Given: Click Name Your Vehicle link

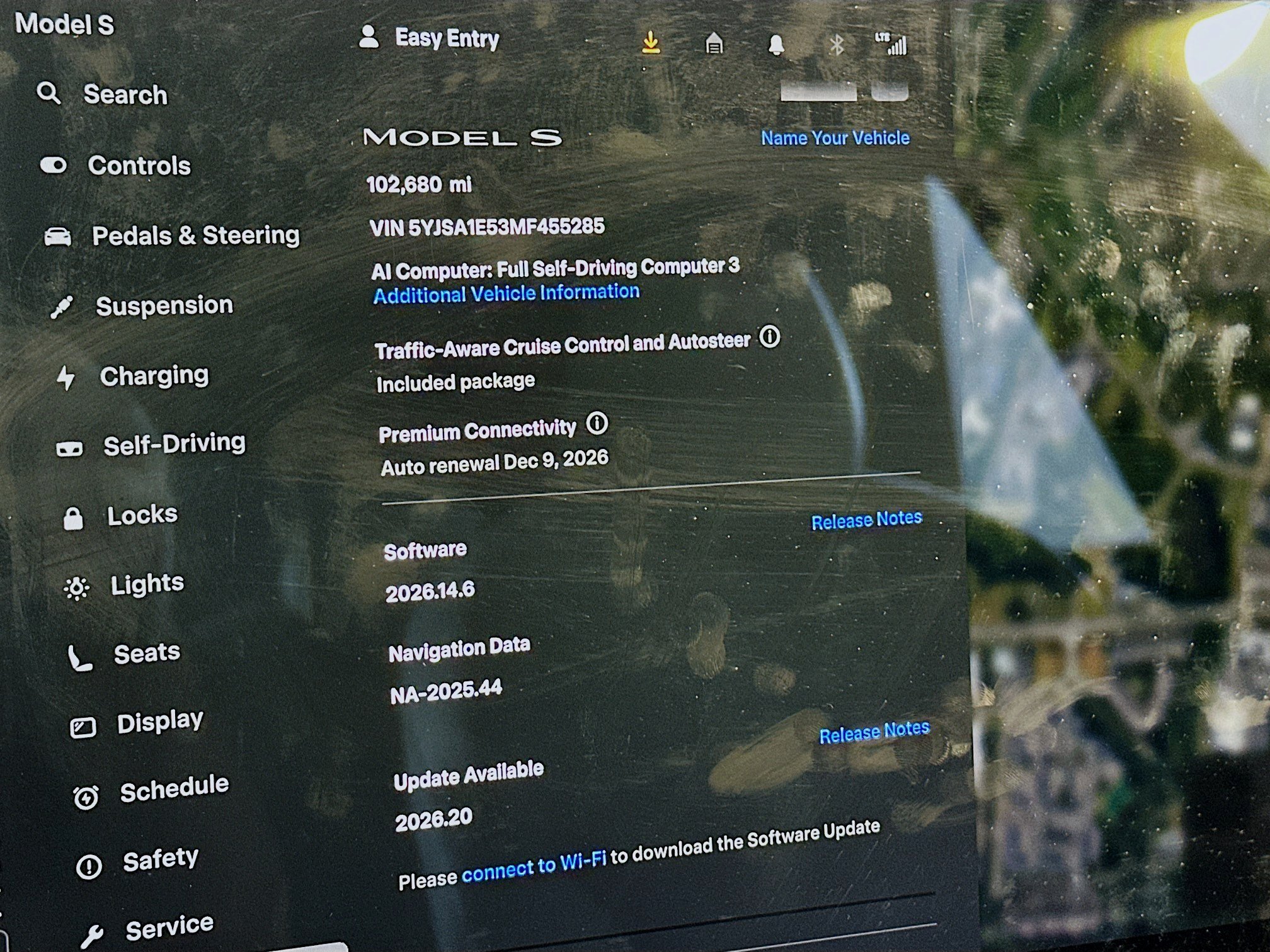Looking at the screenshot, I should (x=835, y=138).
